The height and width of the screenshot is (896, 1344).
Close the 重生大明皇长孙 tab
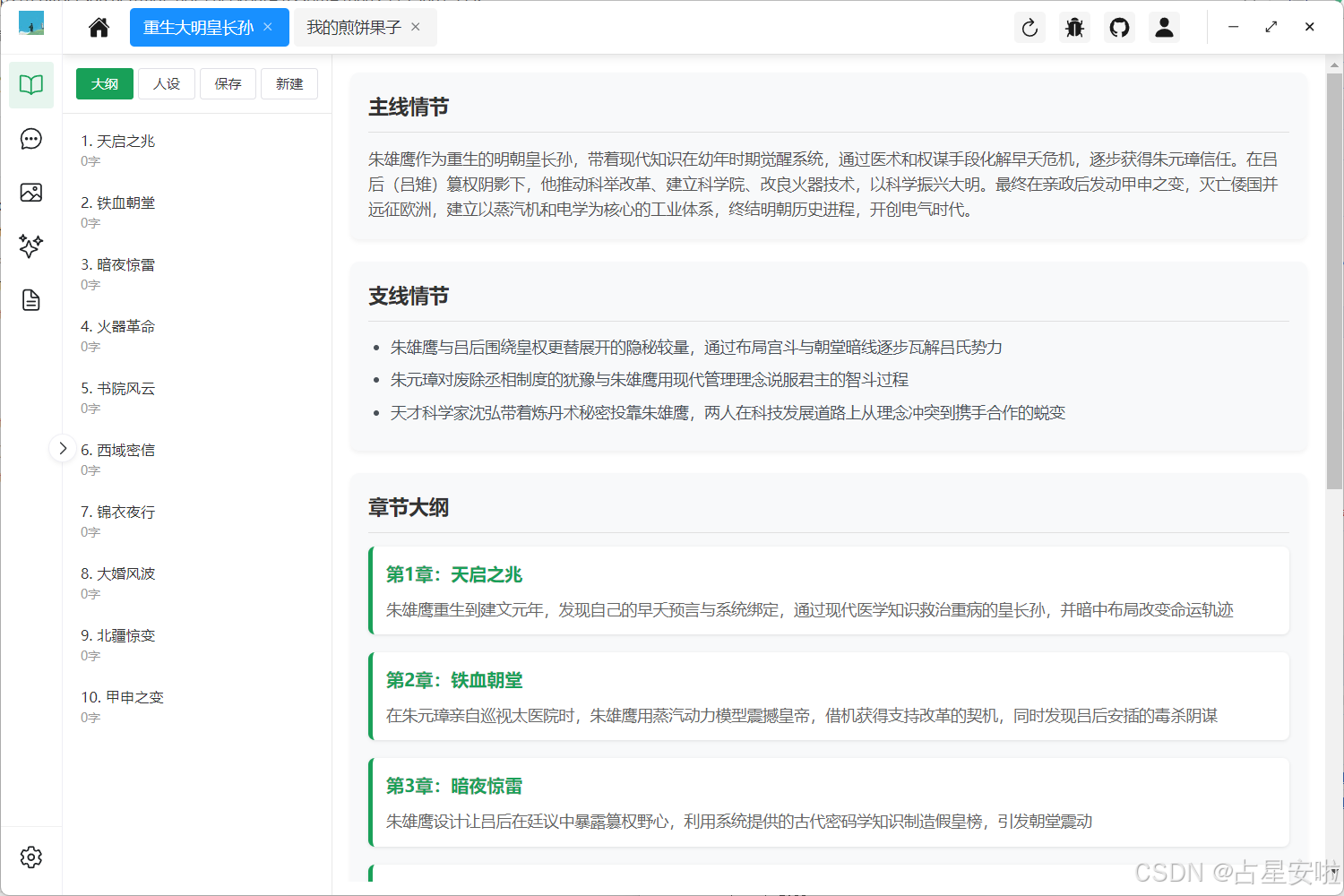click(x=268, y=27)
